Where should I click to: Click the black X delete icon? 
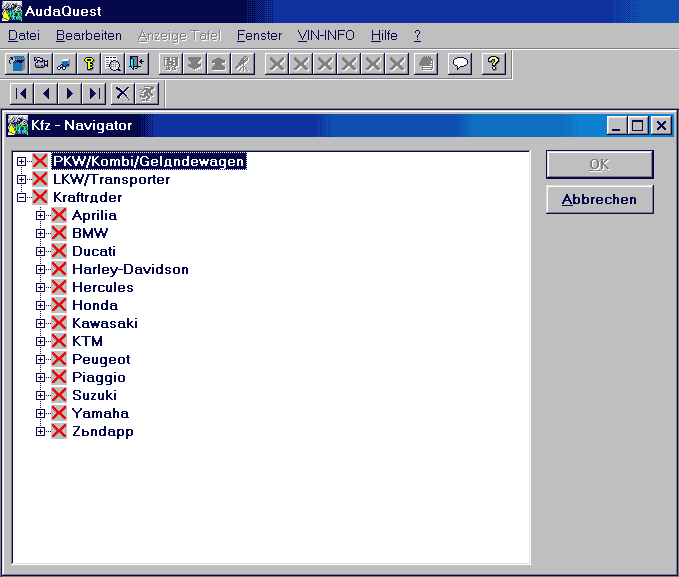coord(123,93)
